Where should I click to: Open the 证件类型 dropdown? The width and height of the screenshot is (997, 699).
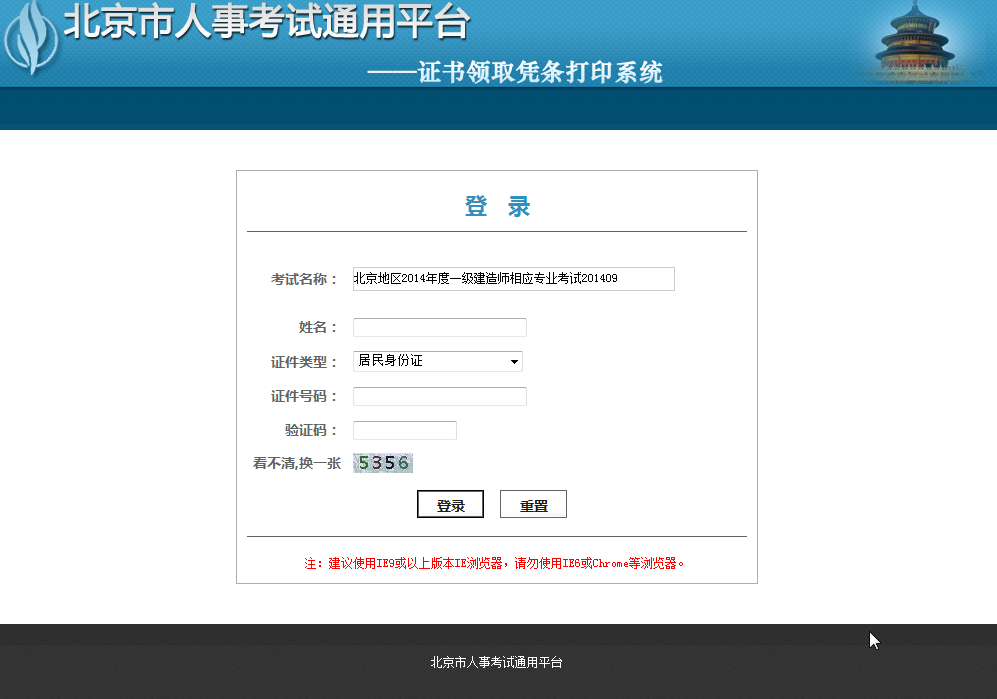click(437, 361)
